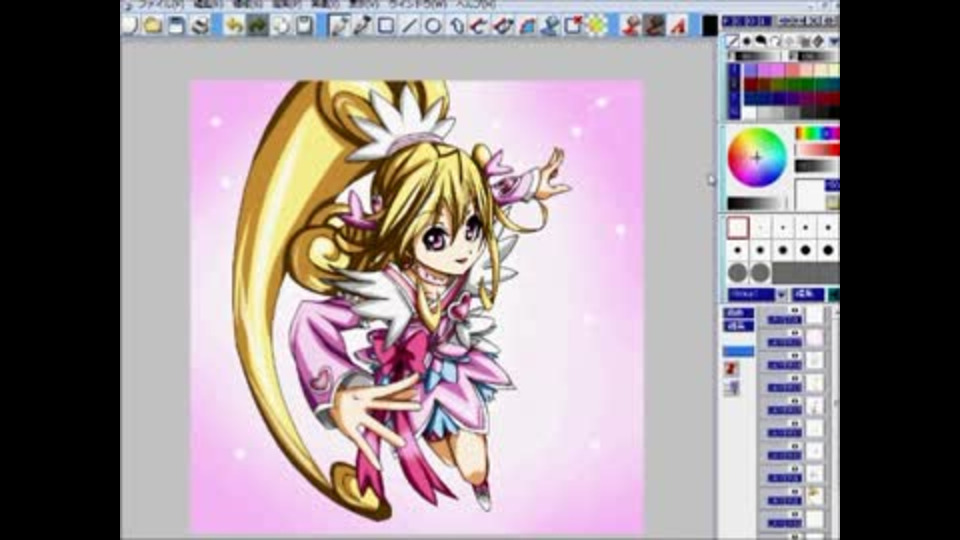The height and width of the screenshot is (540, 960).
Task: Click the new canvas icon in the toolbar
Action: point(129,25)
